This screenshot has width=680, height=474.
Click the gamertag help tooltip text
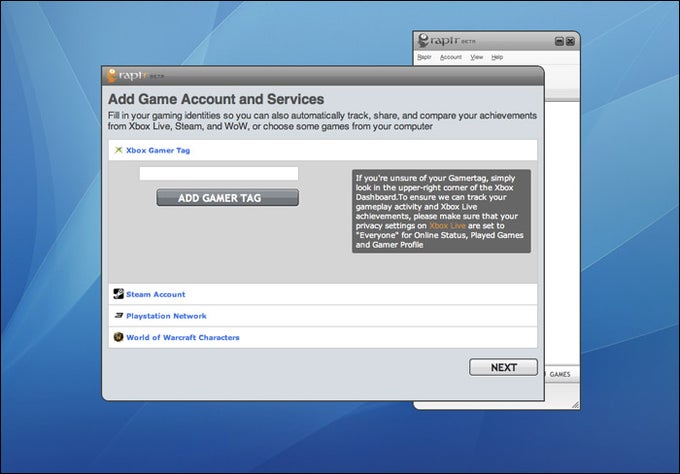[441, 211]
